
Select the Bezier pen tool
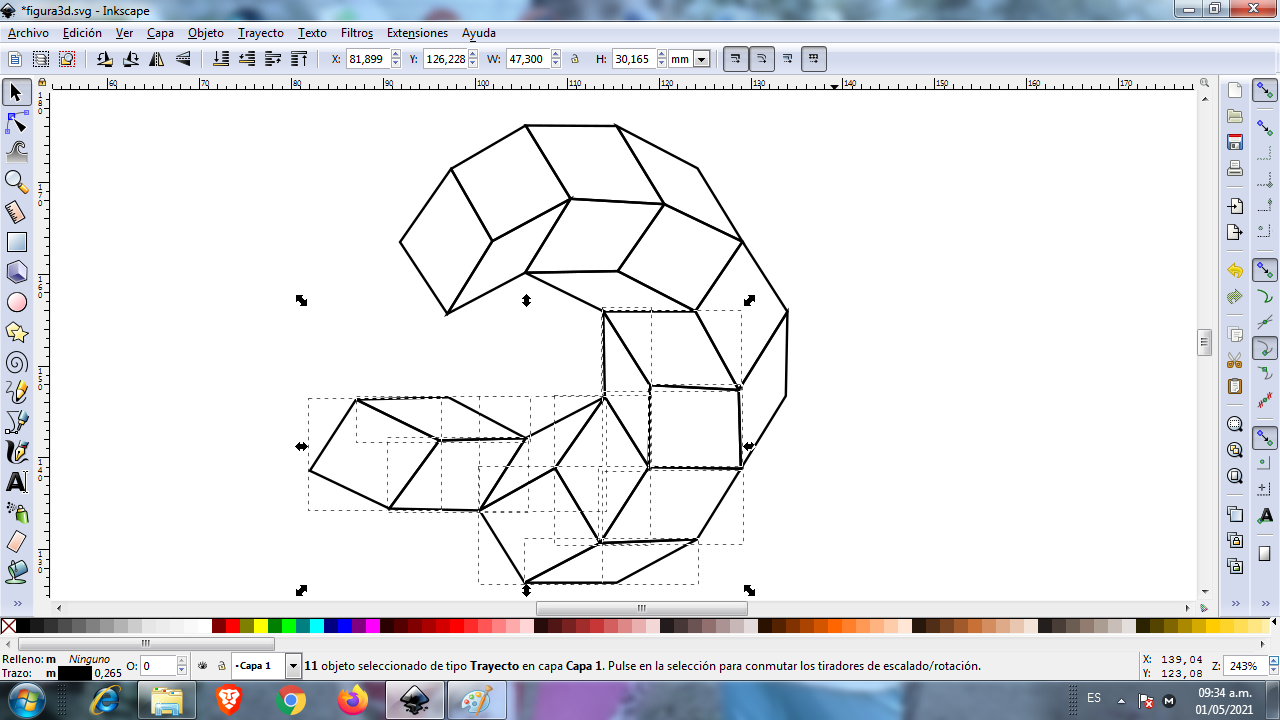click(x=16, y=422)
